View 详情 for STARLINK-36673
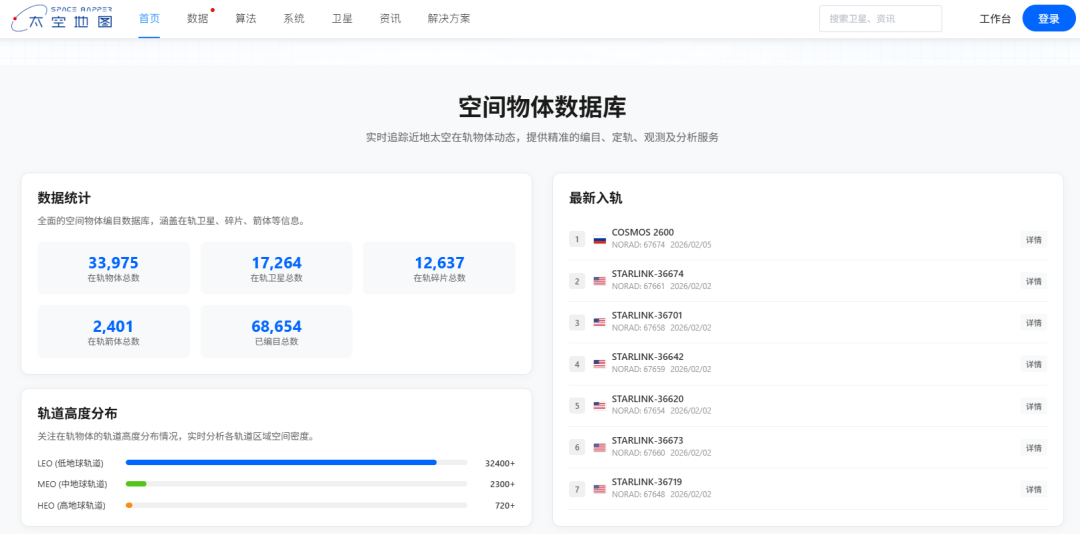The image size is (1080, 534). click(x=1033, y=447)
